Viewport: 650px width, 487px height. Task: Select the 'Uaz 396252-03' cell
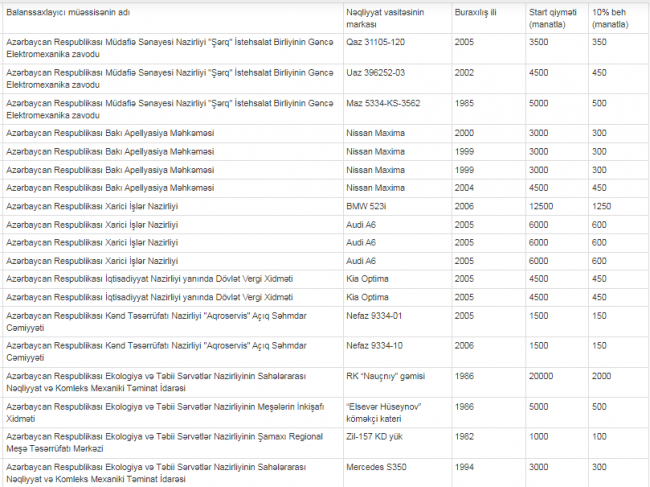(397, 79)
